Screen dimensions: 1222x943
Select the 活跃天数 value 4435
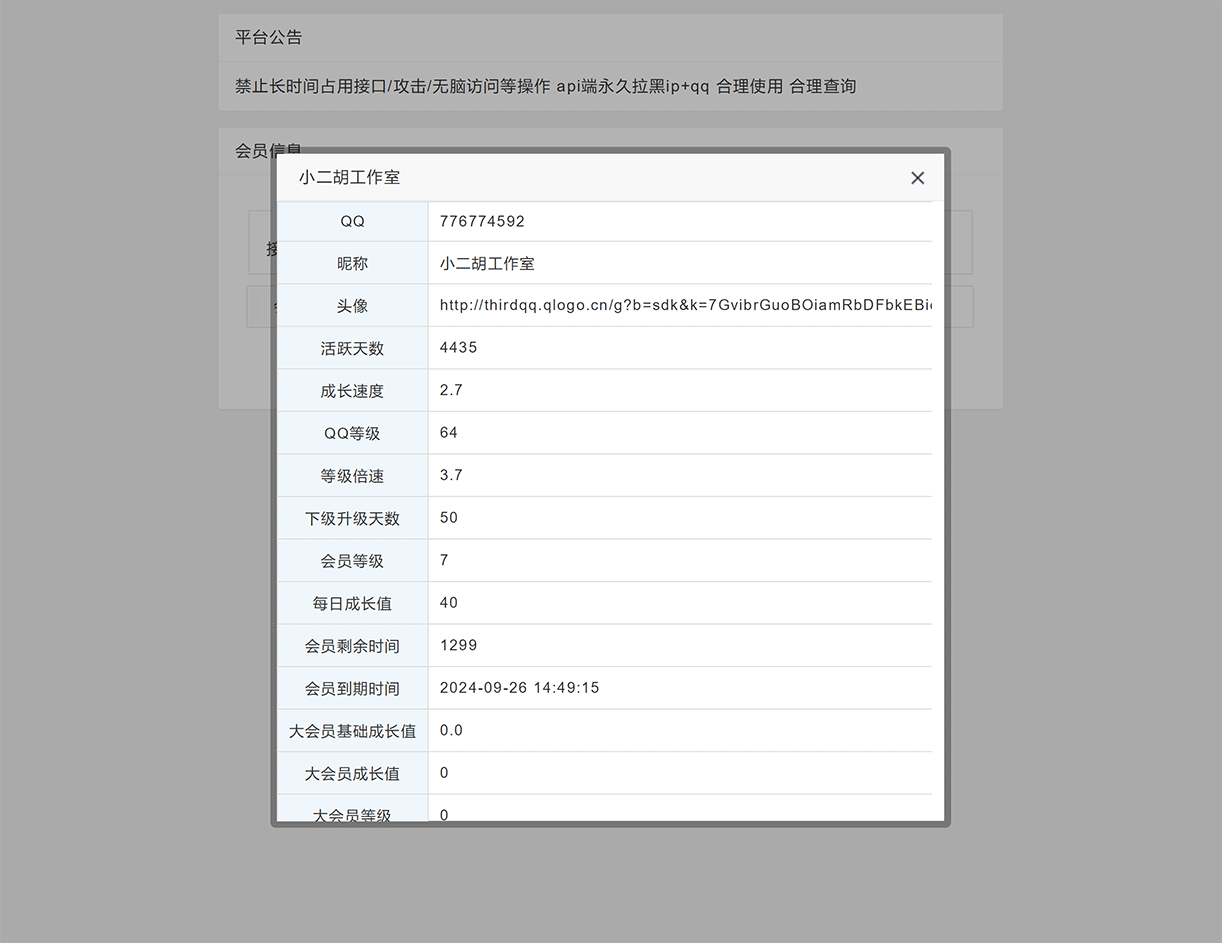[457, 347]
